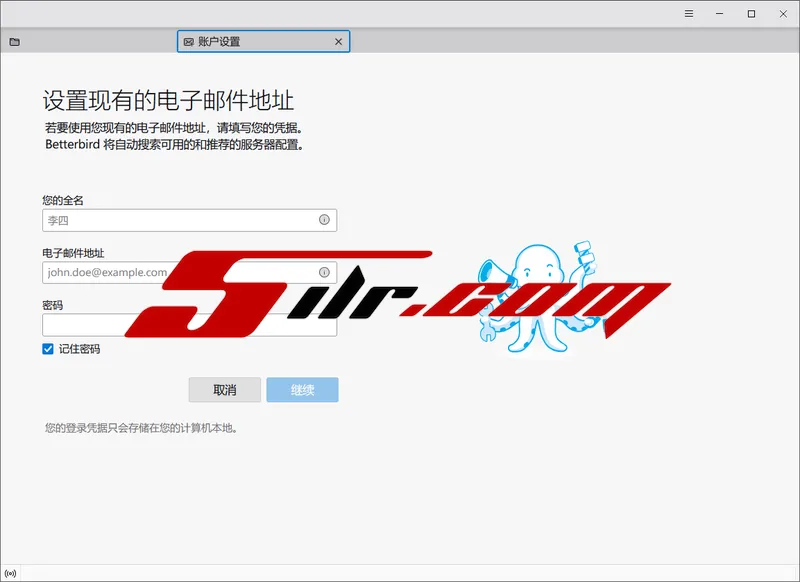Screen dimensions: 800x582
Task: Open the mail folder icon tab
Action: pos(15,42)
